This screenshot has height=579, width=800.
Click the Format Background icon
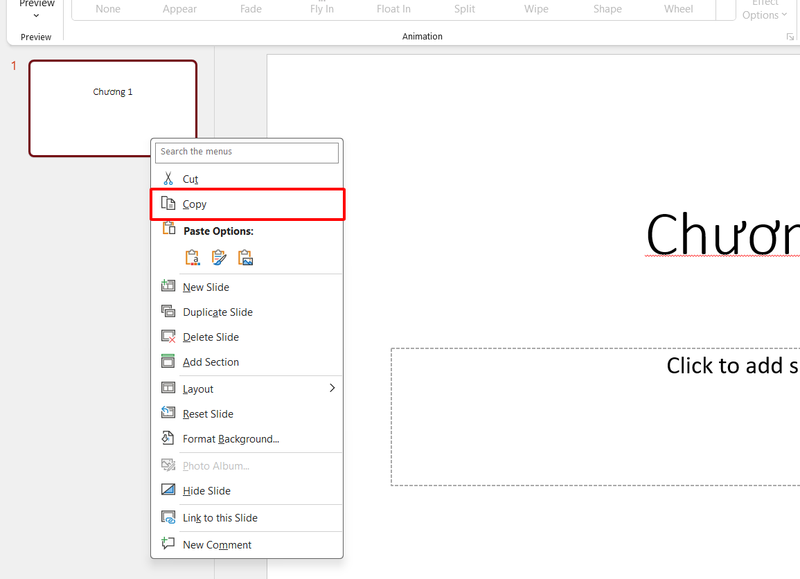(168, 438)
